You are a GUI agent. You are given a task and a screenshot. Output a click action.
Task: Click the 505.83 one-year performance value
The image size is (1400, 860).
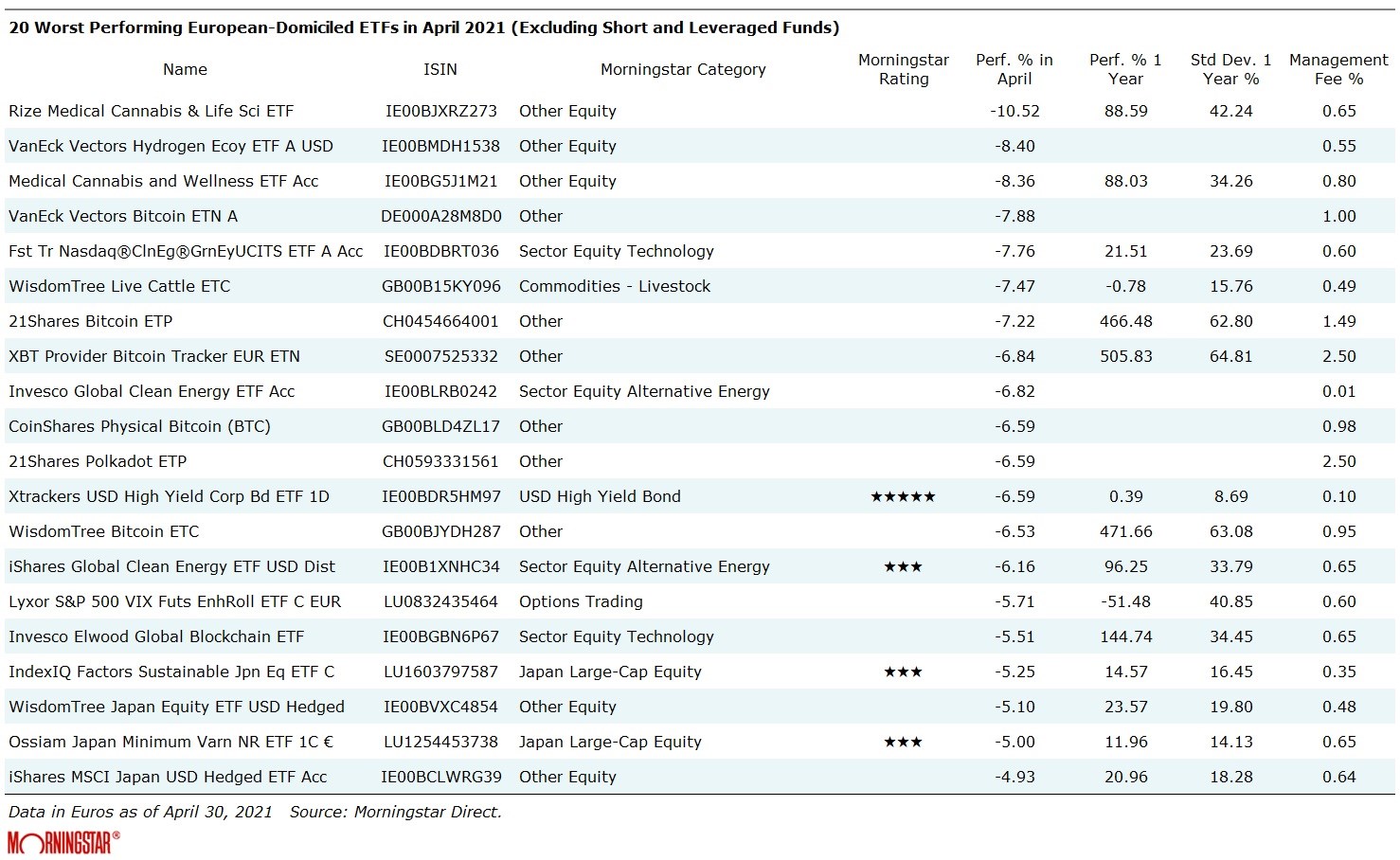coord(1125,356)
